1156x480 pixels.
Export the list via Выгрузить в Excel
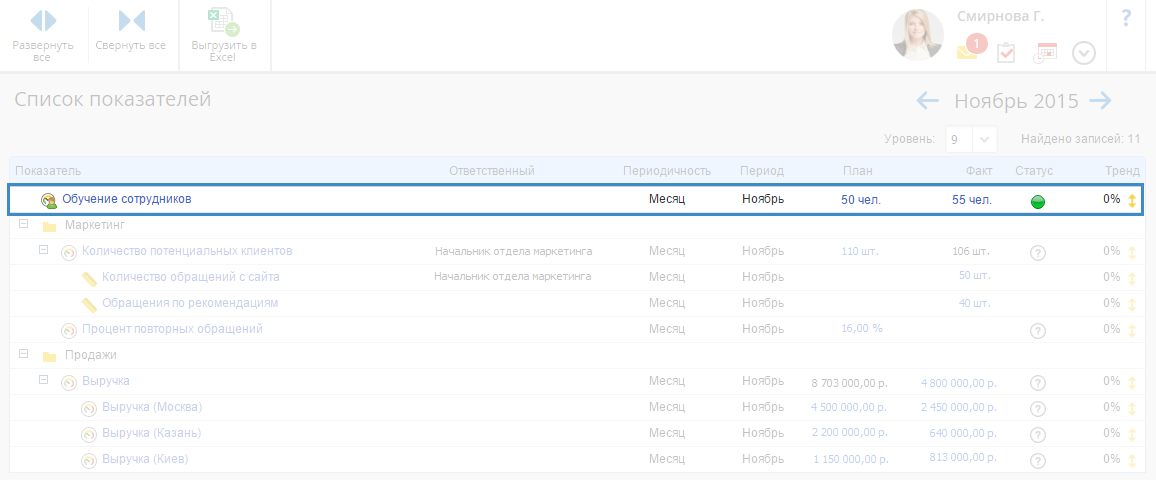(223, 35)
